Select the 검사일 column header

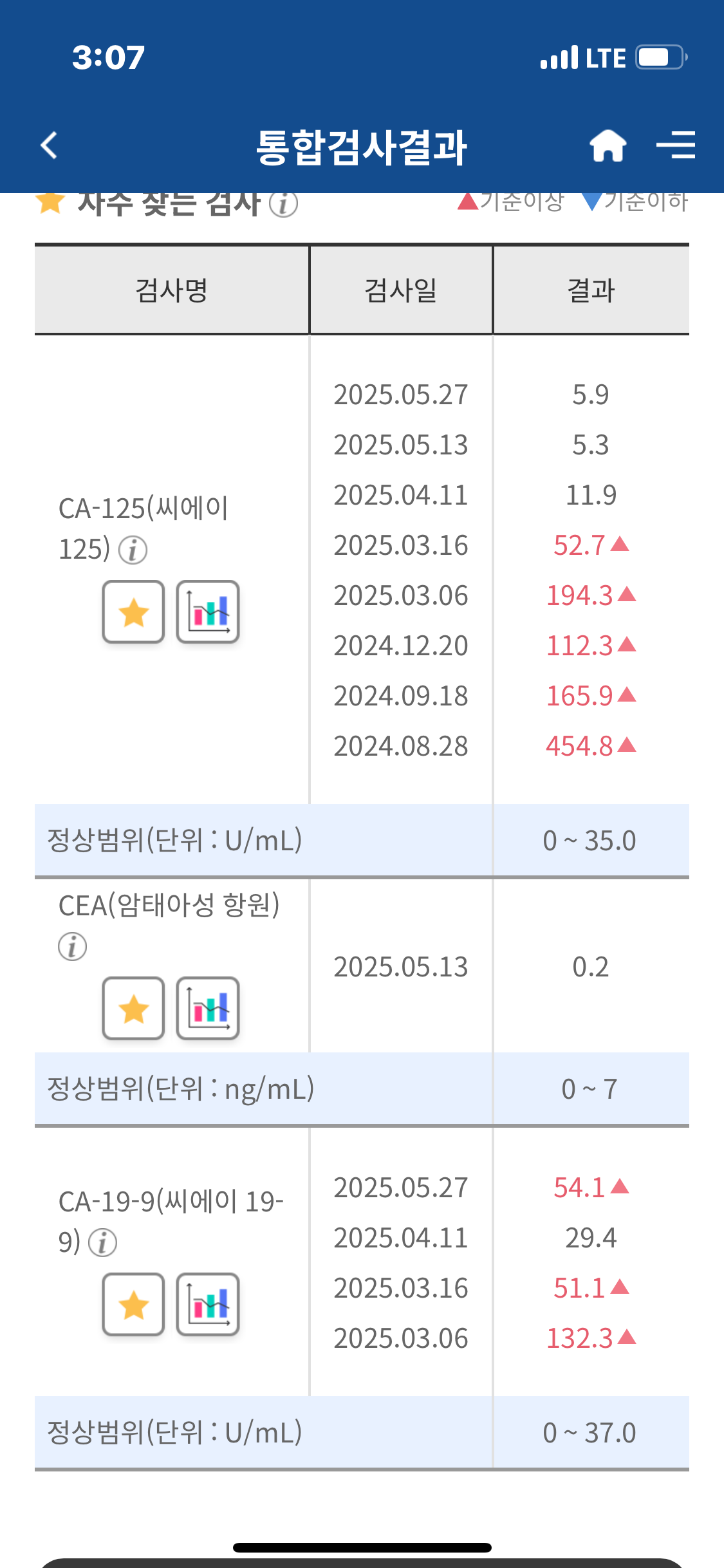click(x=401, y=290)
